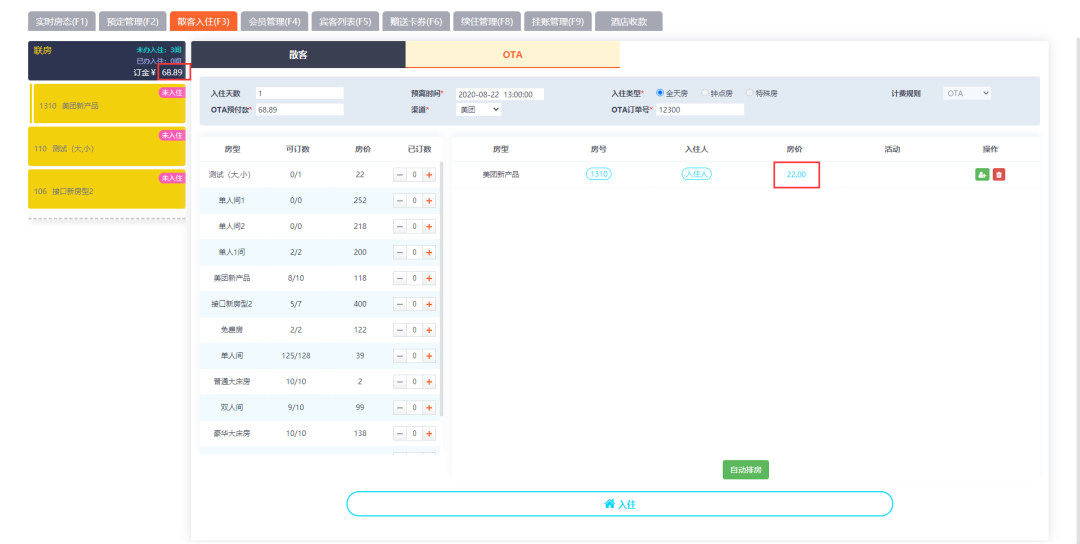This screenshot has height=544, width=1080.
Task: Decrease 美团新产品 booked count with minus
Action: [x=400, y=278]
